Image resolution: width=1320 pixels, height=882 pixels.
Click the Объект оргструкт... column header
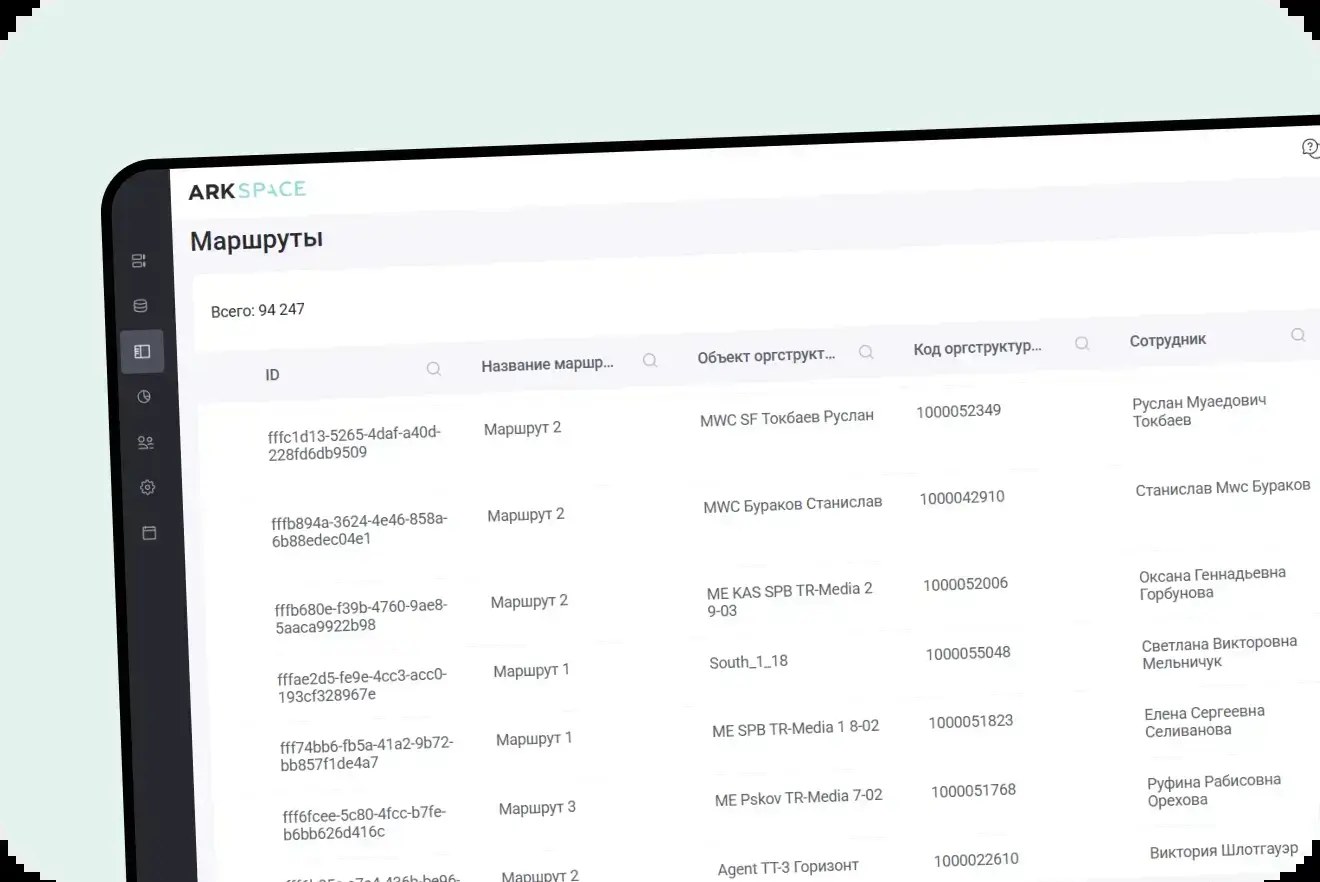pyautogui.click(x=766, y=356)
